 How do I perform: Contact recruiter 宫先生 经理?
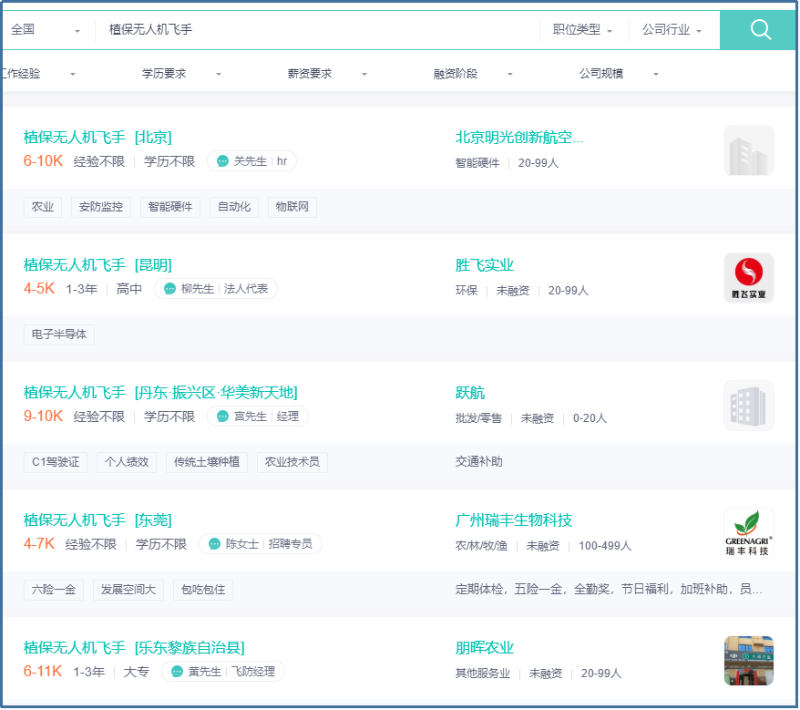[x=258, y=416]
